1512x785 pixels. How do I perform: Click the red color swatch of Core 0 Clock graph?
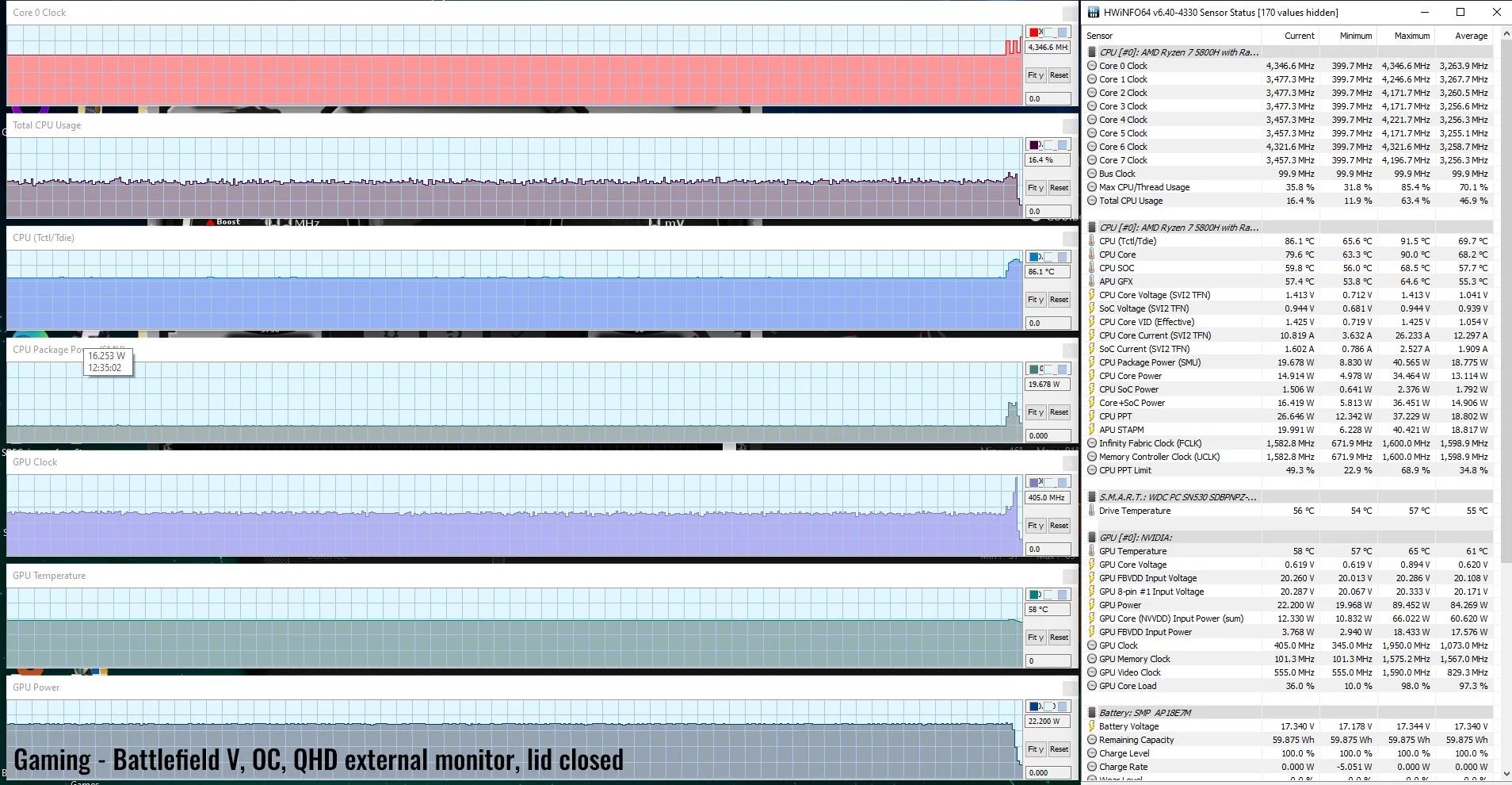pyautogui.click(x=1034, y=33)
